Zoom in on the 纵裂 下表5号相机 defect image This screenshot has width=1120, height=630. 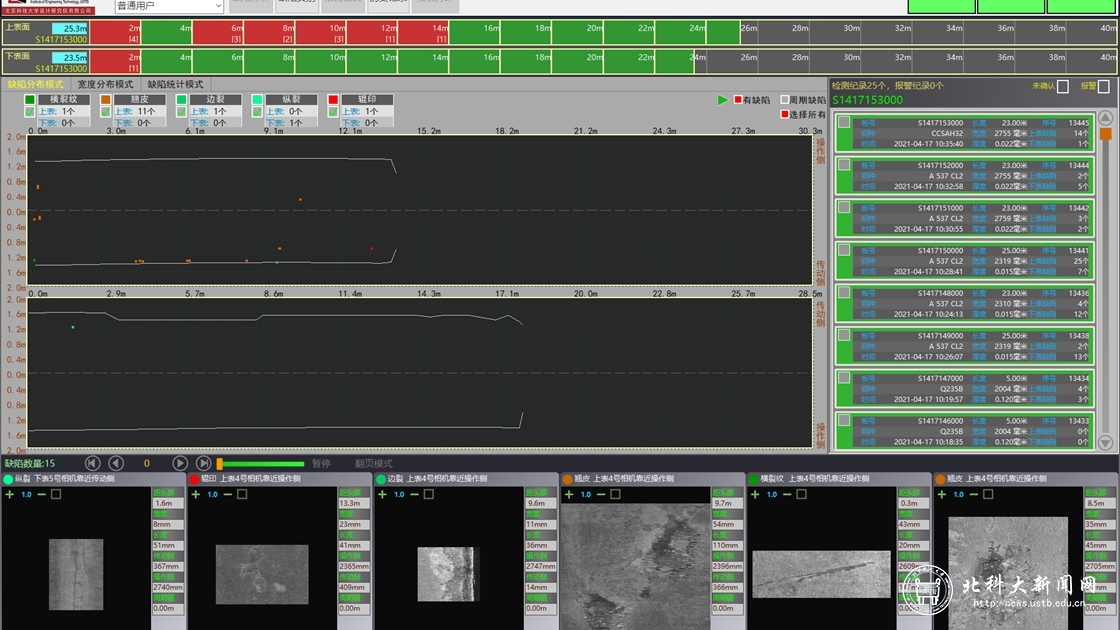coord(9,494)
